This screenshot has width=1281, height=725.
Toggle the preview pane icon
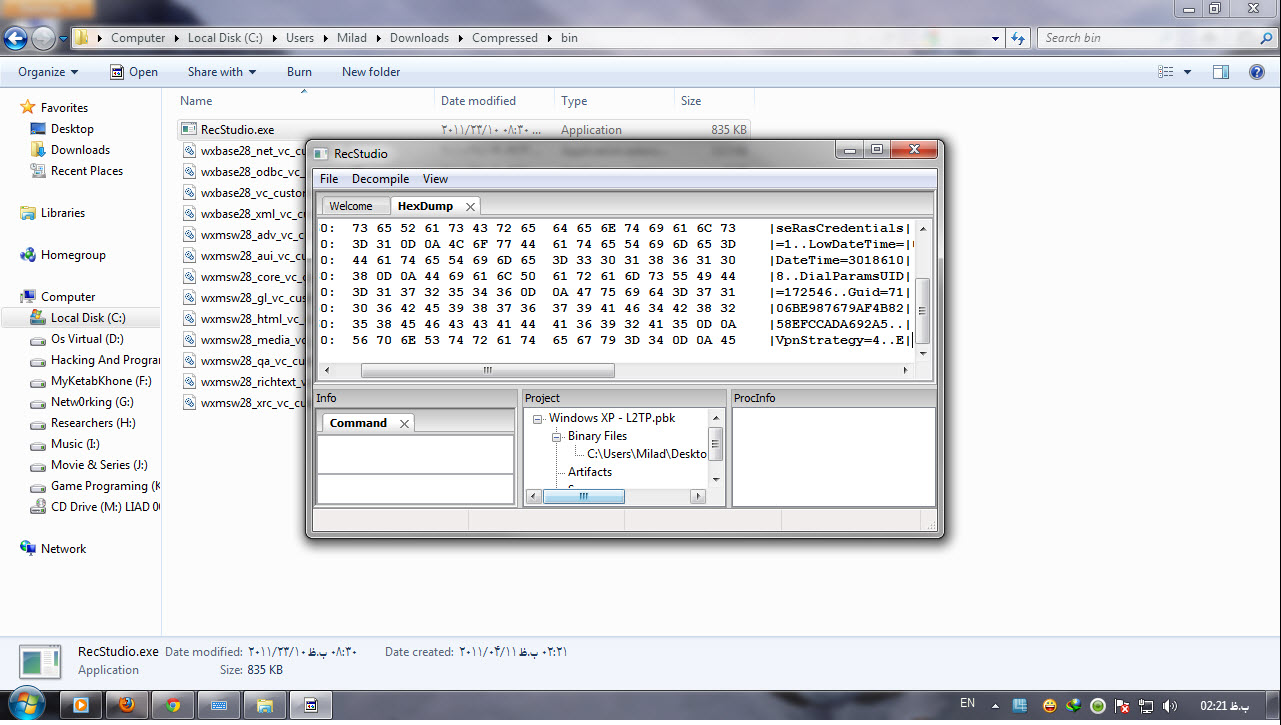[x=1221, y=72]
